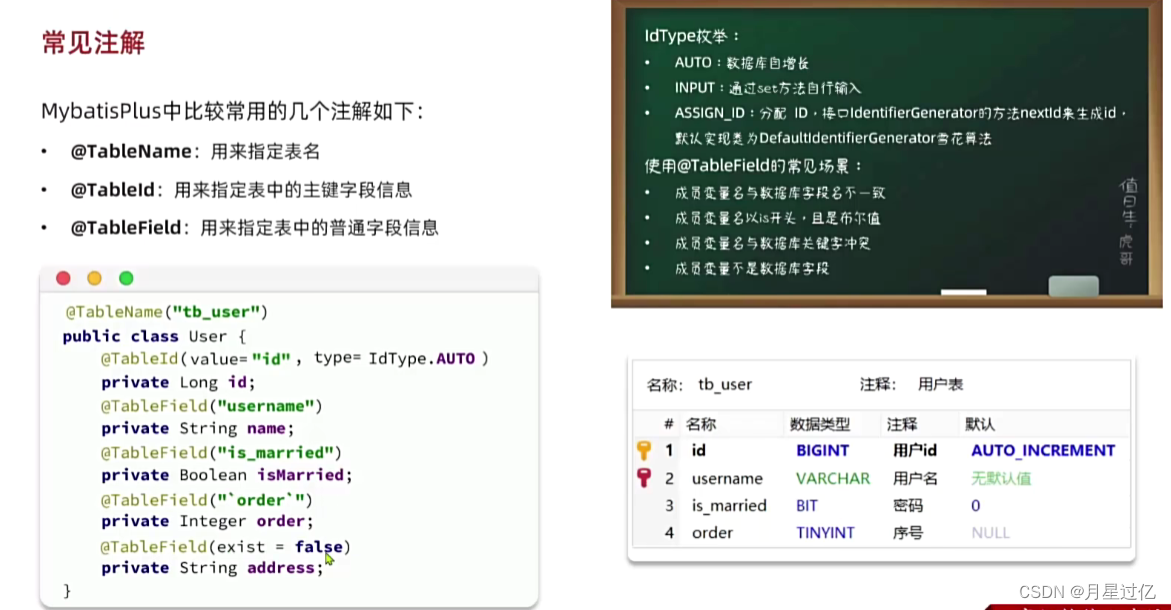Click the chalkboard eraser on the blackboard
The height and width of the screenshot is (610, 1171).
click(x=1073, y=286)
